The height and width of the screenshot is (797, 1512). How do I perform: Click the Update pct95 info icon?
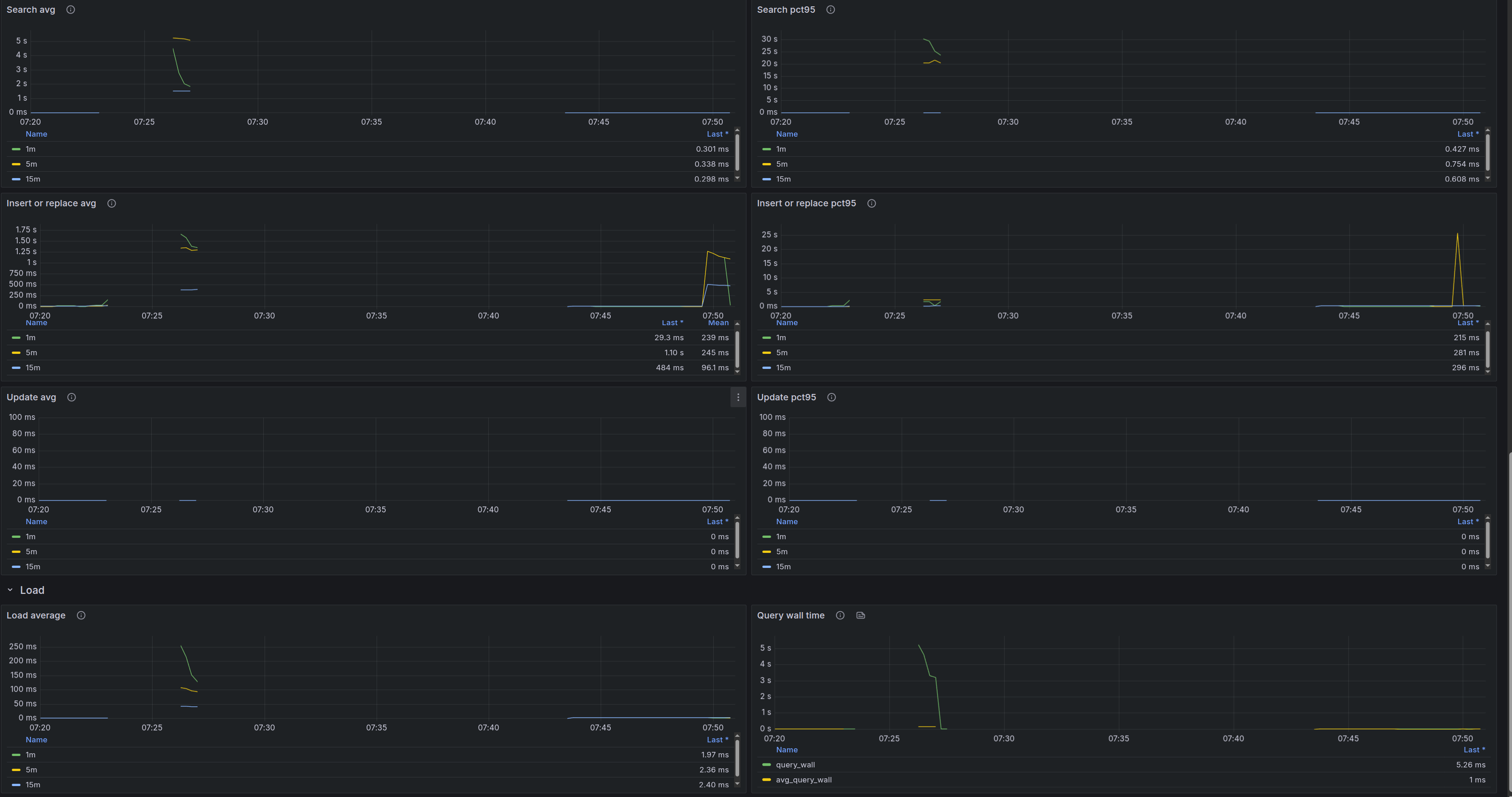tap(832, 397)
